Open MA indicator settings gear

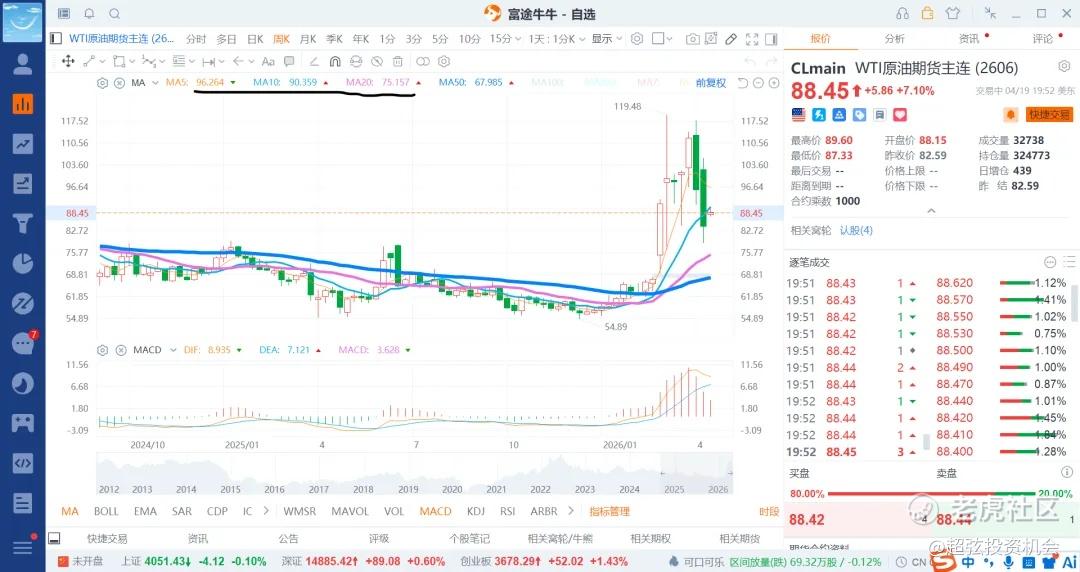pyautogui.click(x=103, y=83)
